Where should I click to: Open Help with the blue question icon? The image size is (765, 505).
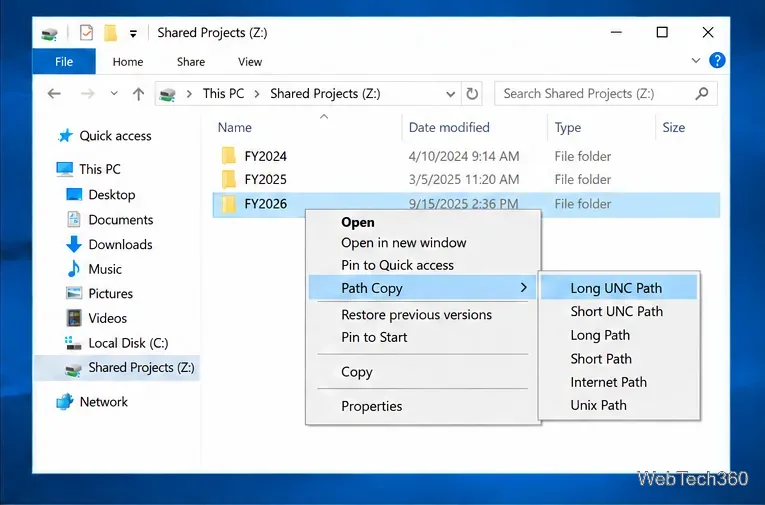[x=717, y=61]
